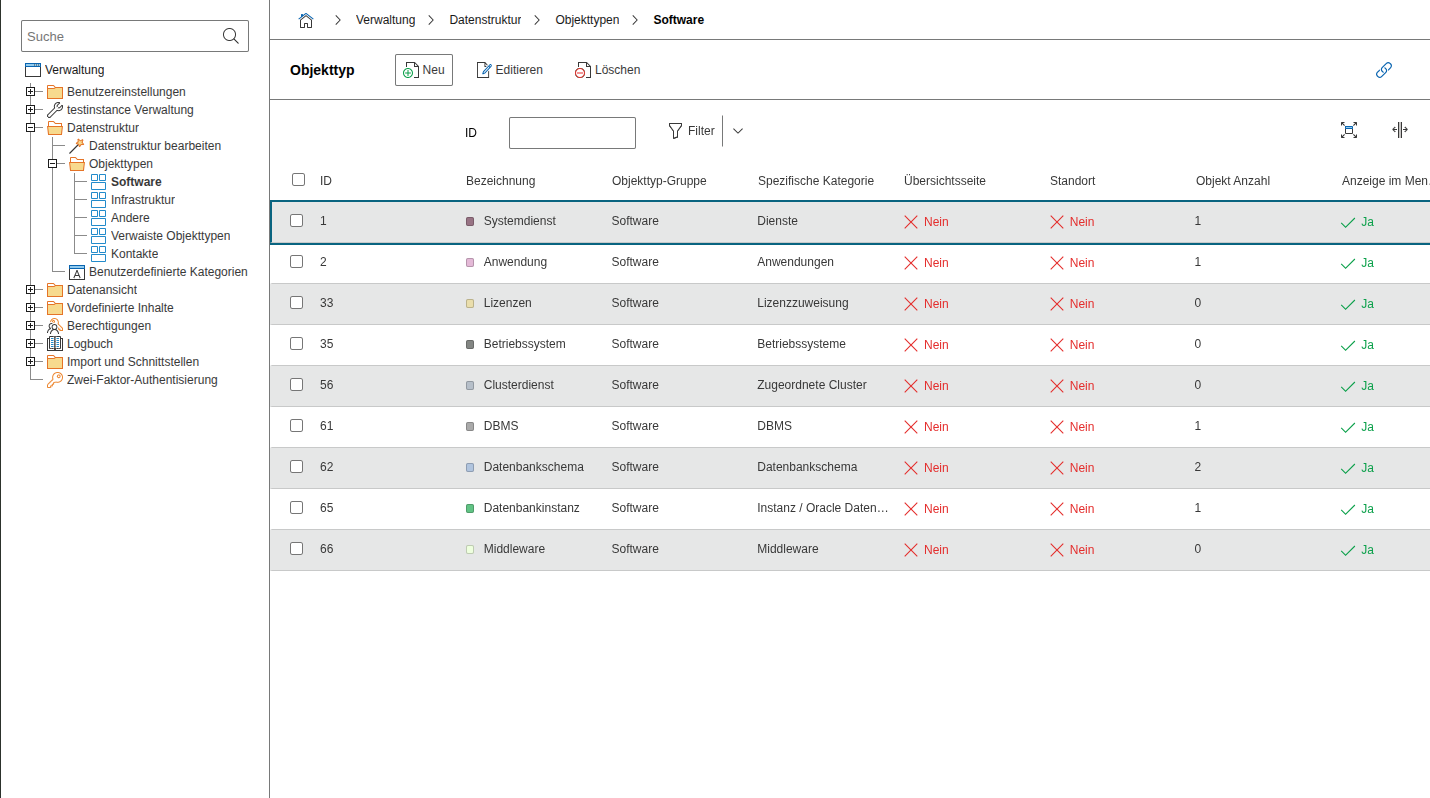Image resolution: width=1430 pixels, height=798 pixels.
Task: Collapse the Datenstruktur tree node
Action: (31, 128)
